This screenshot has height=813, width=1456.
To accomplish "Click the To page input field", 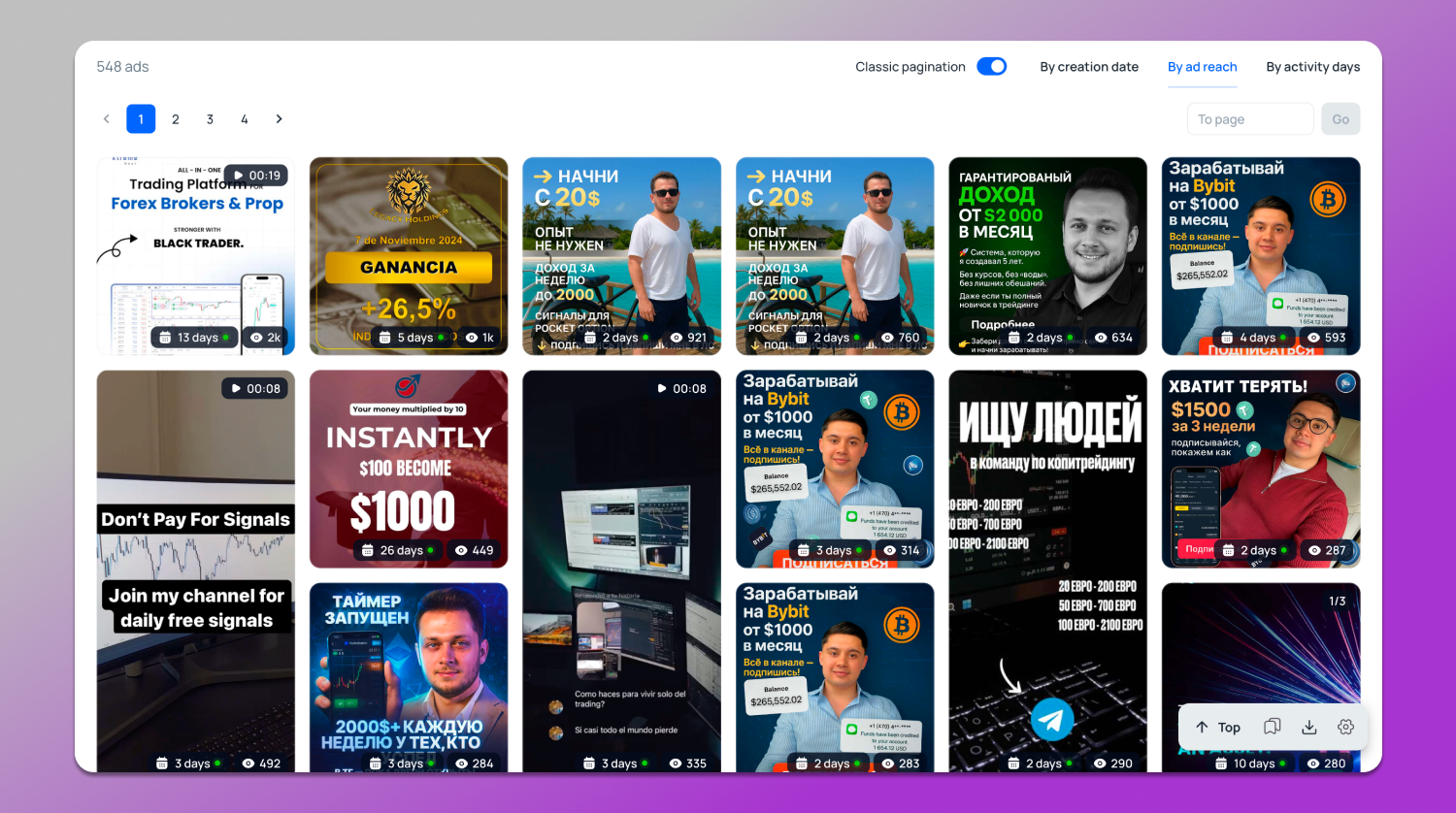I will click(x=1249, y=119).
